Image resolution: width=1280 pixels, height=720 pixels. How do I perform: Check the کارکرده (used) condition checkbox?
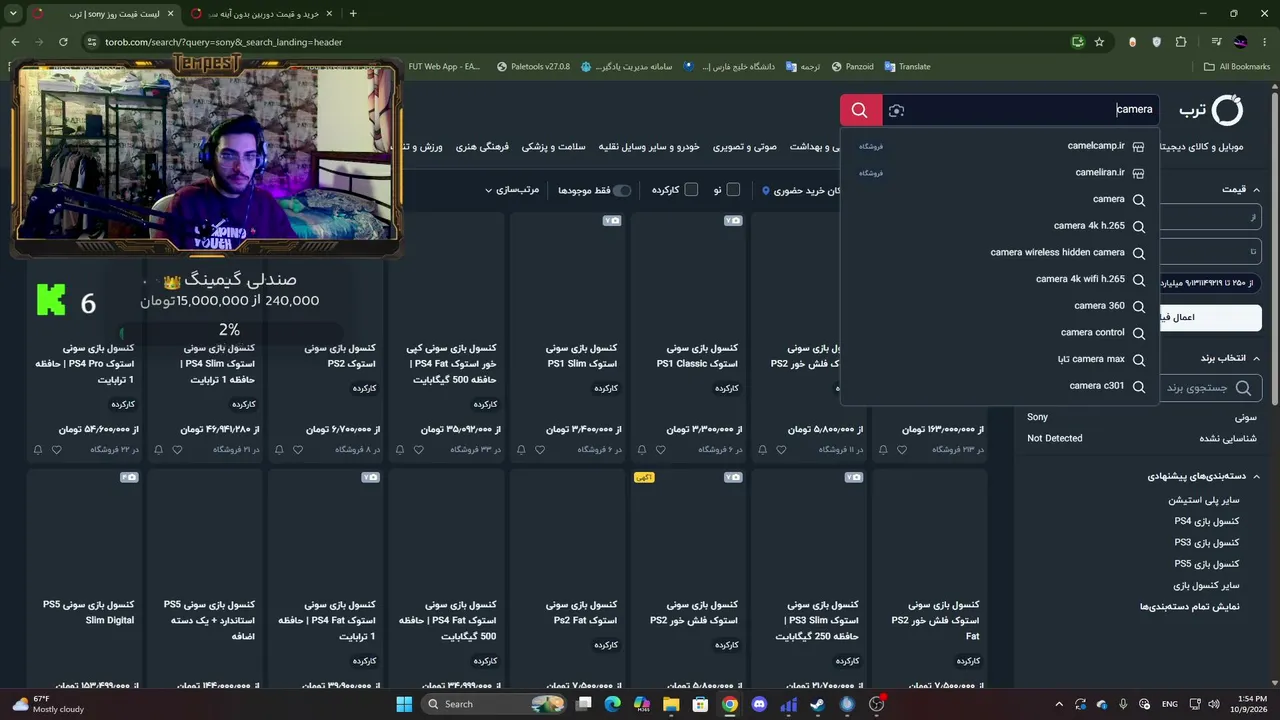point(691,190)
